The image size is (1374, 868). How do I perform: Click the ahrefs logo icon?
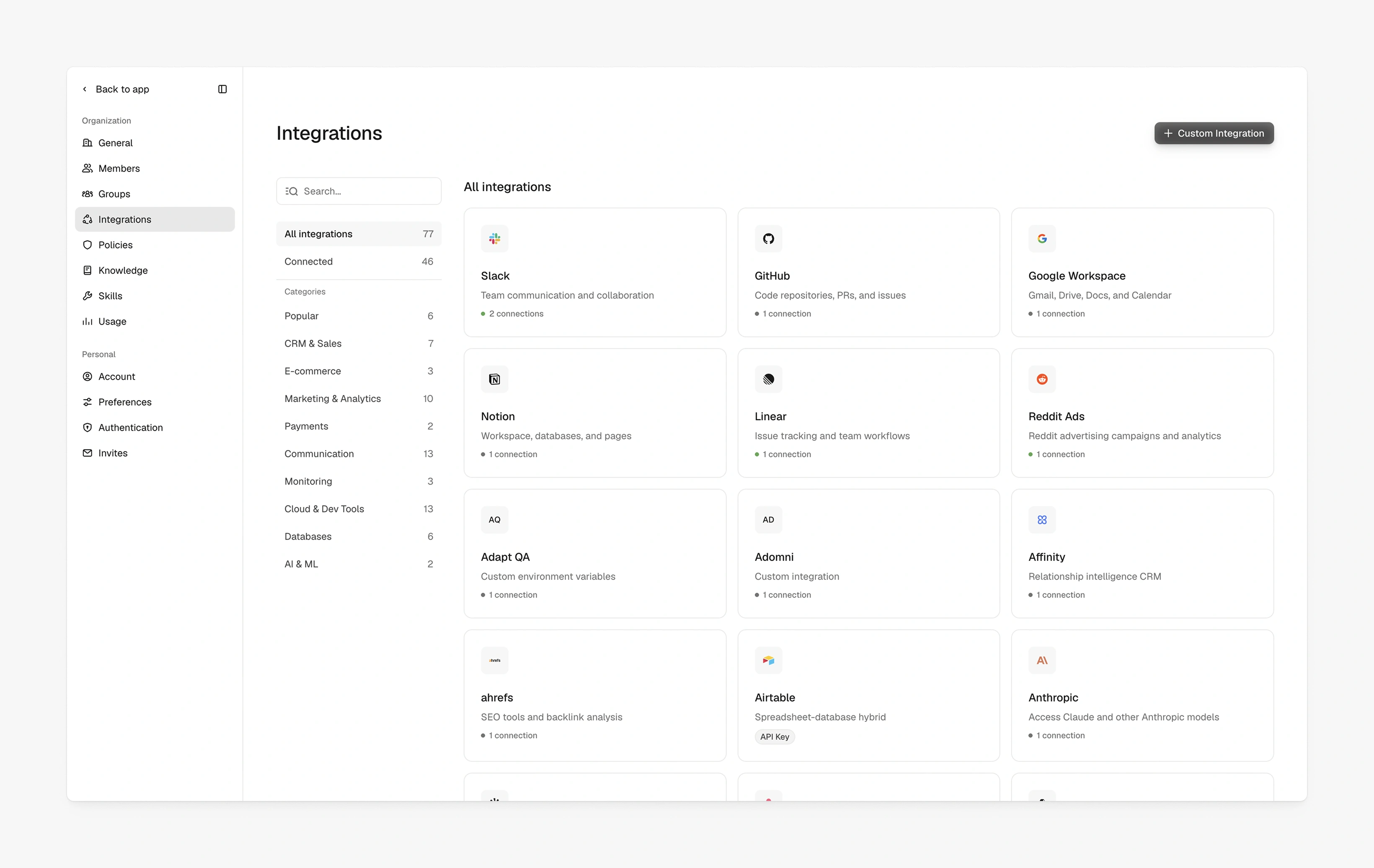point(494,660)
